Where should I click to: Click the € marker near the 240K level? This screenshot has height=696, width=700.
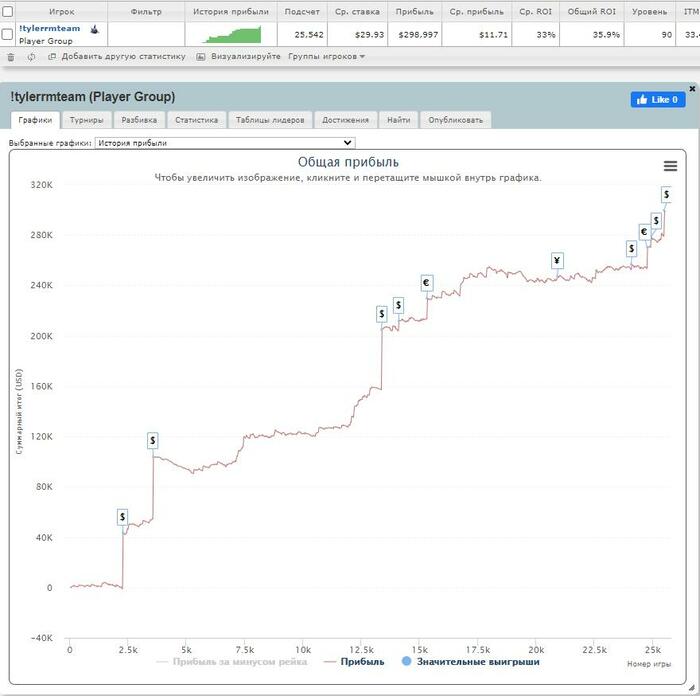pyautogui.click(x=426, y=283)
